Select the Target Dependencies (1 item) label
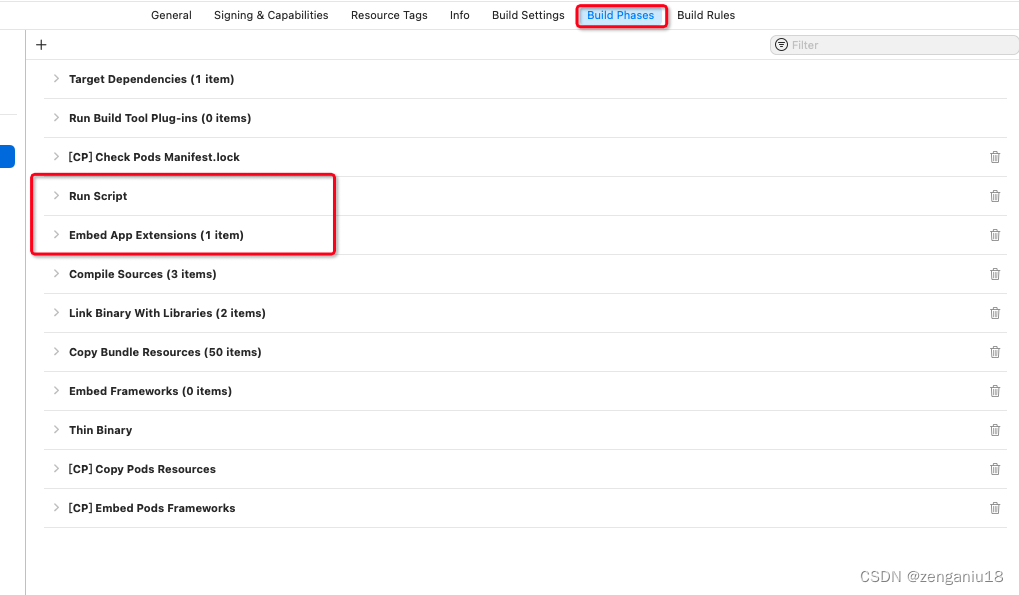The image size is (1019, 595). [151, 79]
